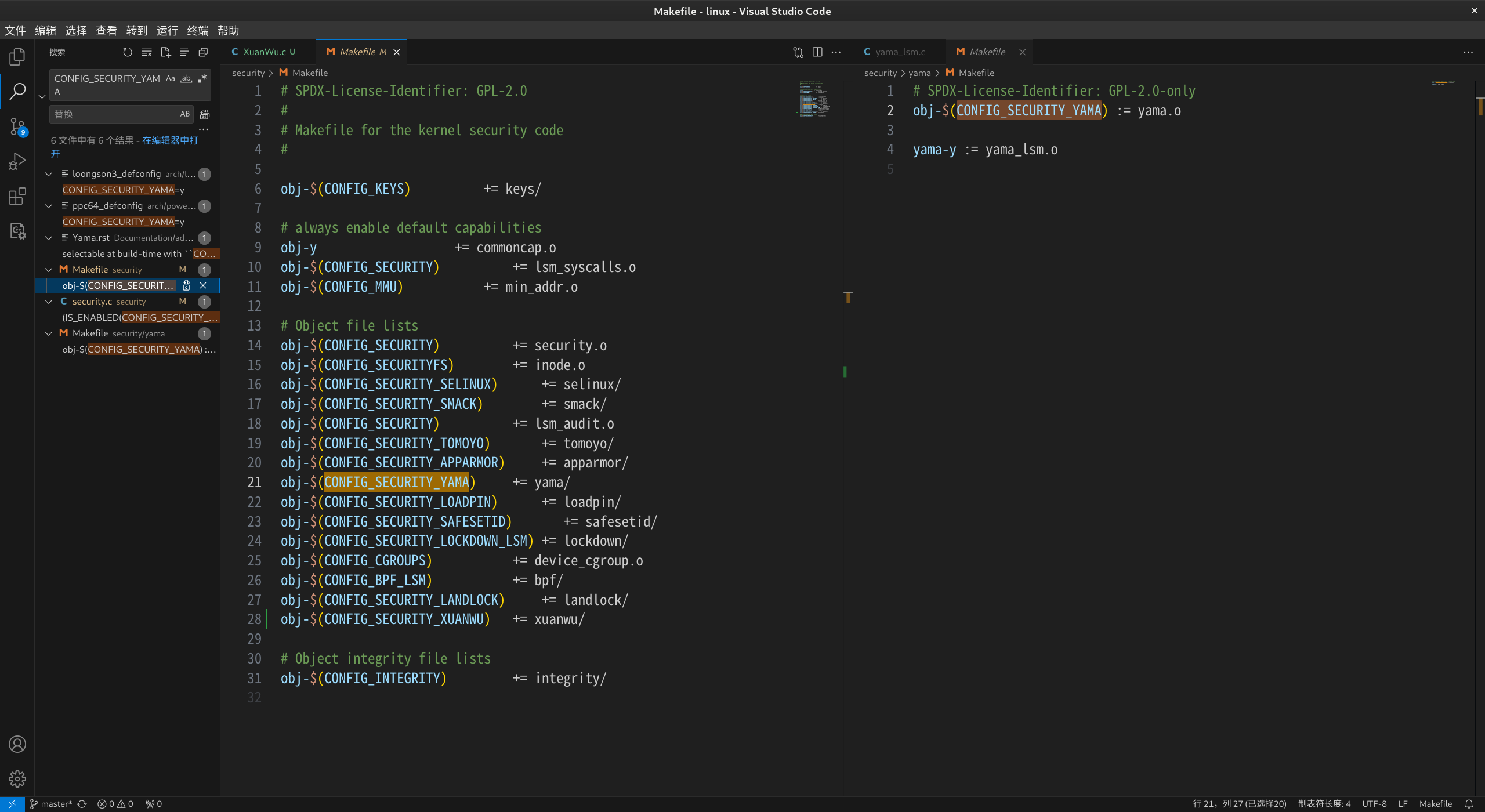Screen dimensions: 1485x812
Task: Click the UTF-8 encoding selector
Action: click(1374, 804)
